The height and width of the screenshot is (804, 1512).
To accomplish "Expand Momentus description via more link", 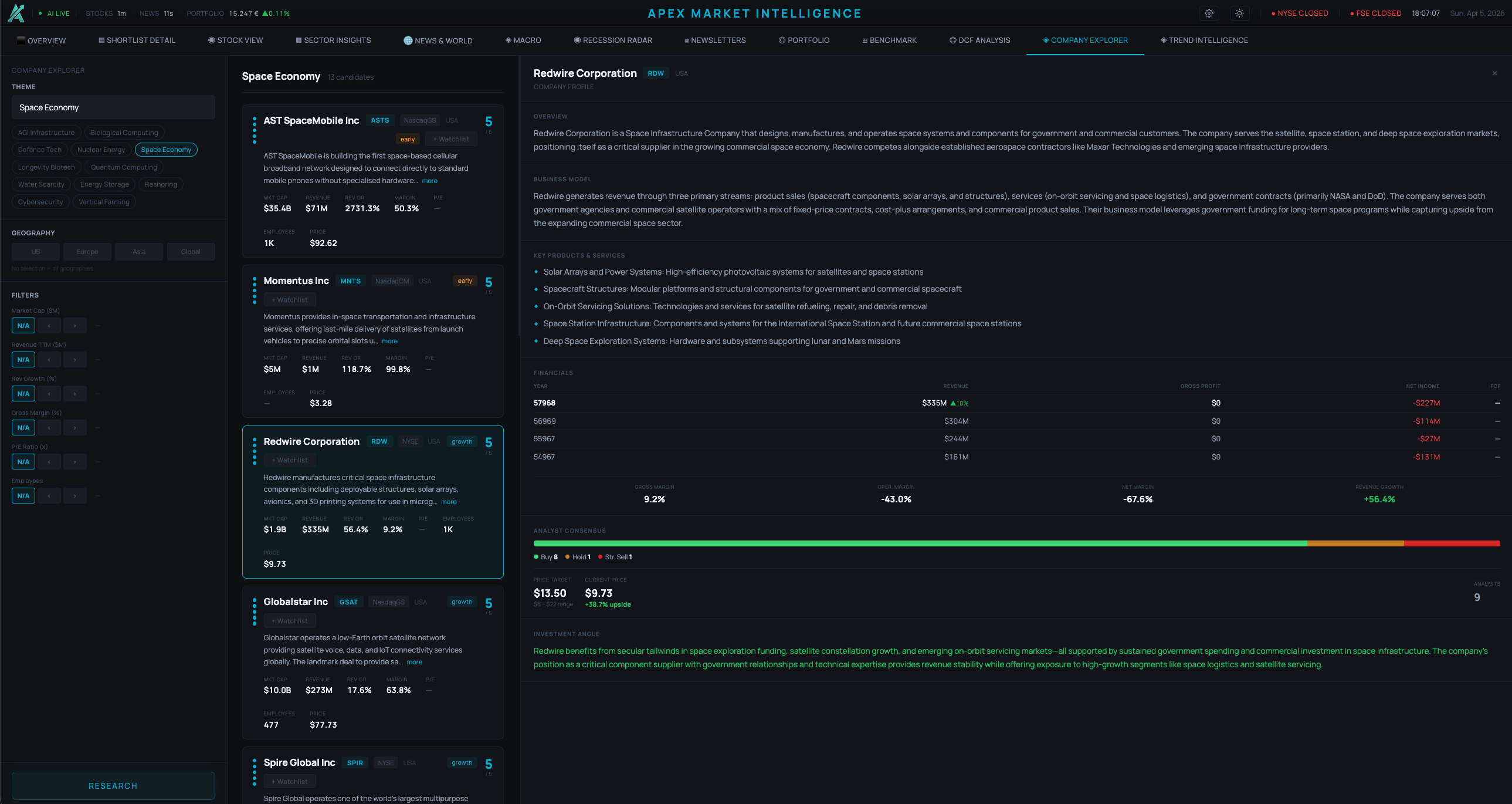I will coord(390,340).
